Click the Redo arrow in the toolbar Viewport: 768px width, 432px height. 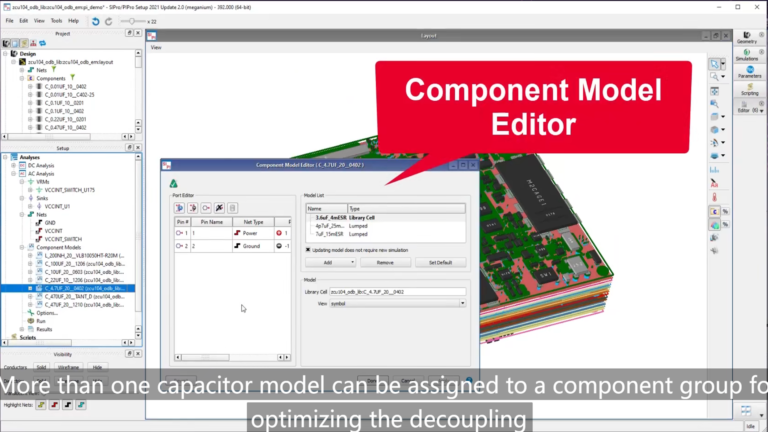coord(109,21)
